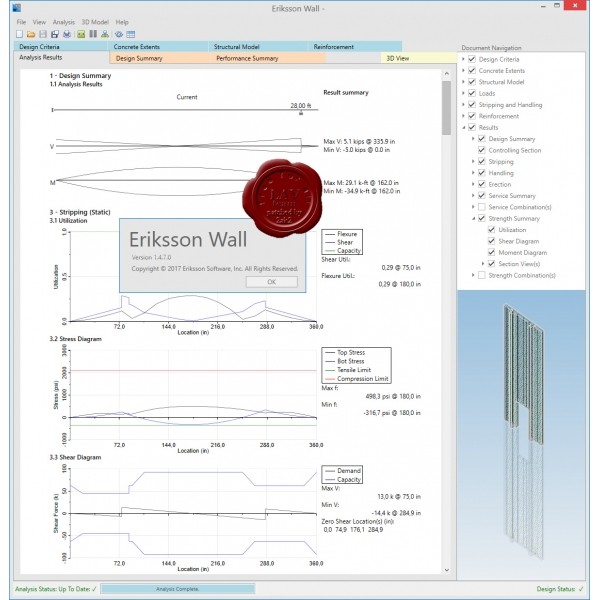Switch to the 3D View tab

click(x=419, y=58)
